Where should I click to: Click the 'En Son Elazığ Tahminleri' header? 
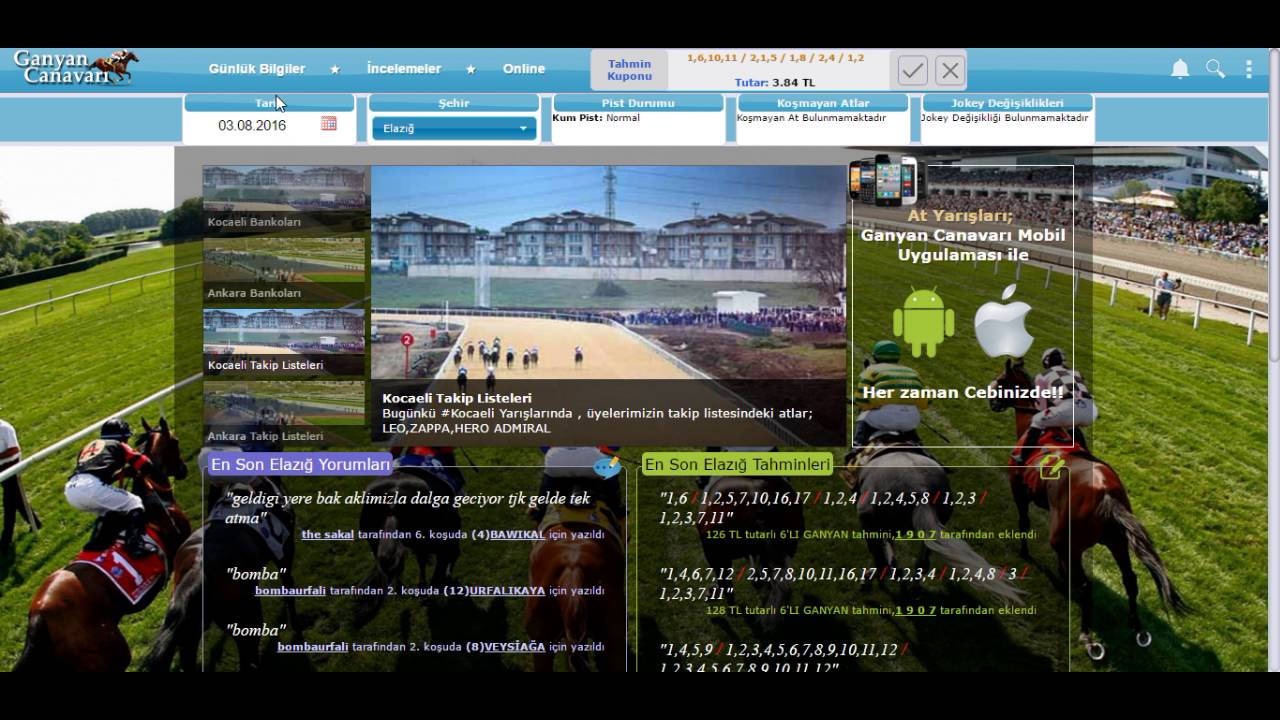736,465
